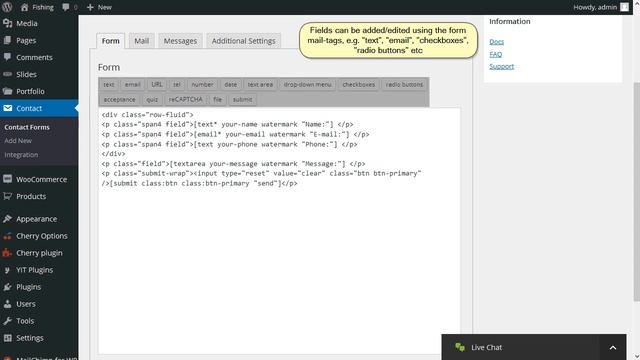This screenshot has height=360, width=640.
Task: Click the Media sidebar icon
Action: pyautogui.click(x=7, y=23)
